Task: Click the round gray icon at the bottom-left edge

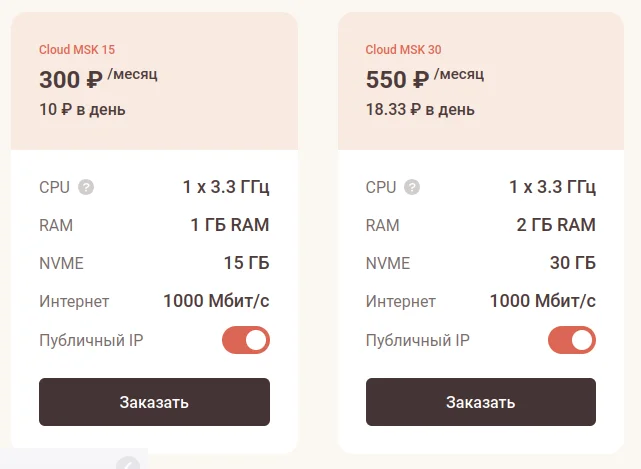Action: [128, 463]
